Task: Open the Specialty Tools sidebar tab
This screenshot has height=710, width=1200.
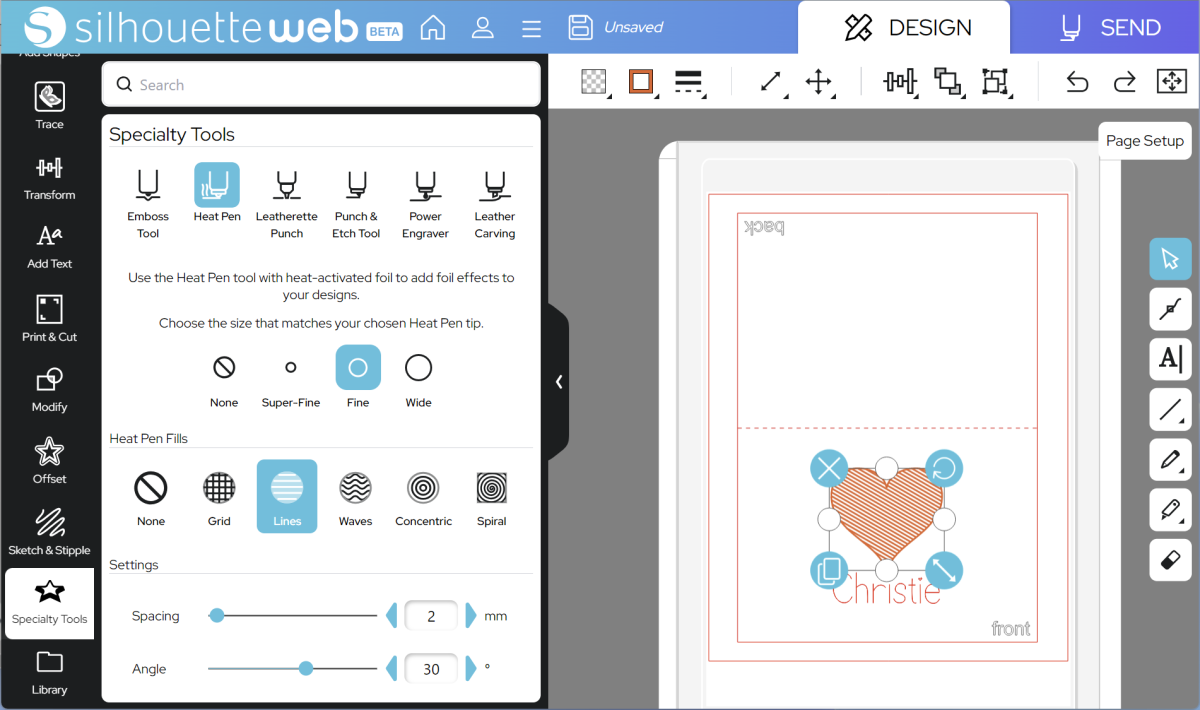Action: click(49, 603)
